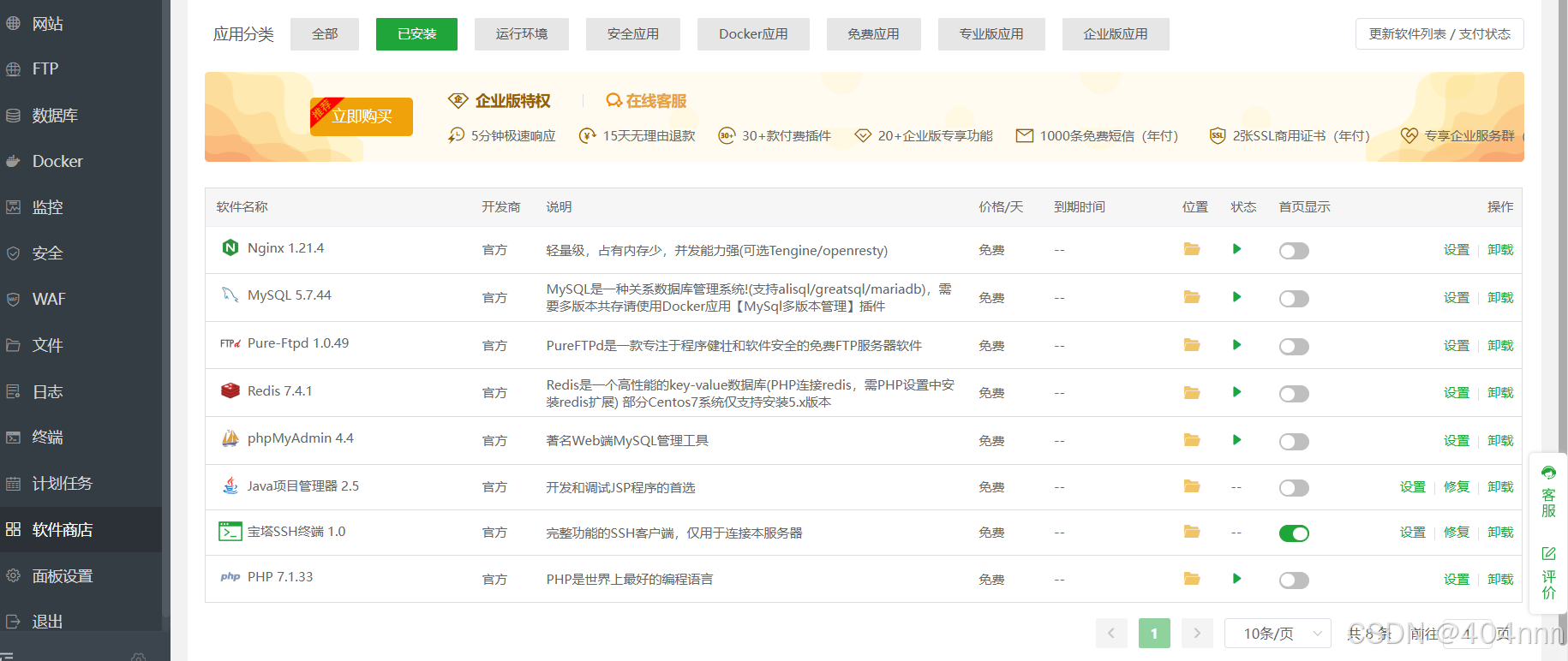Click the phpMyAdmin sailboat icon
1568x661 pixels.
point(230,438)
